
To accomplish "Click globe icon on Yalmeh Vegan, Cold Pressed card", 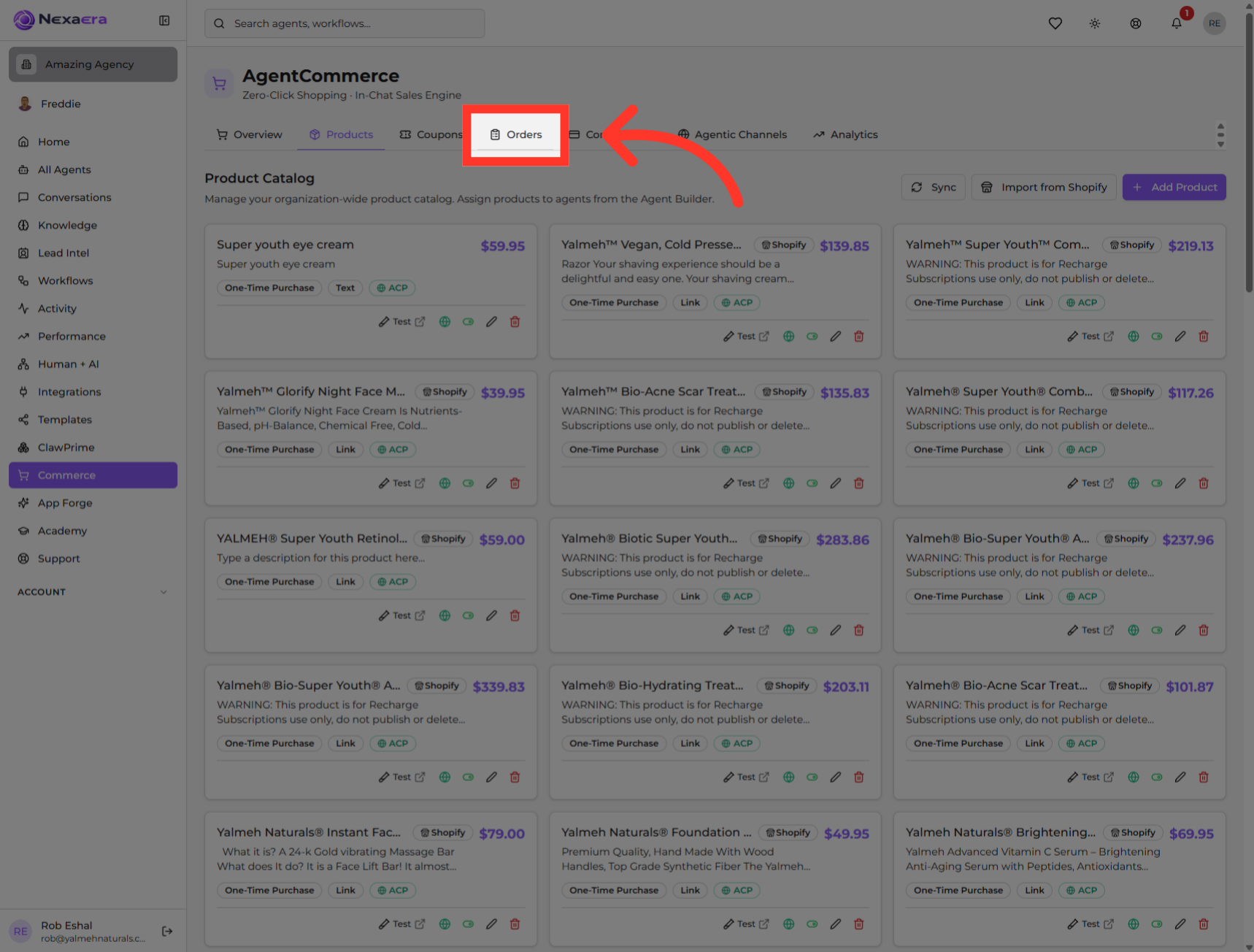I will tap(788, 337).
